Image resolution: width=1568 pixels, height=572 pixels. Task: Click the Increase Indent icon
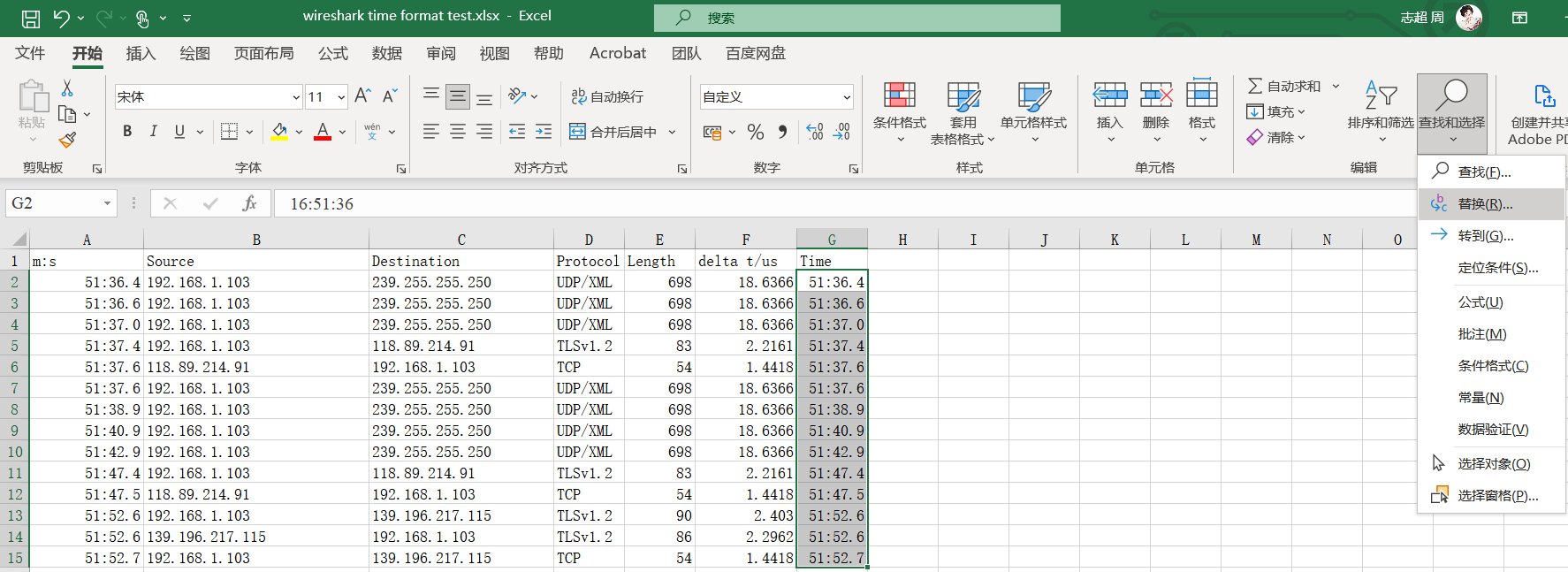[544, 132]
